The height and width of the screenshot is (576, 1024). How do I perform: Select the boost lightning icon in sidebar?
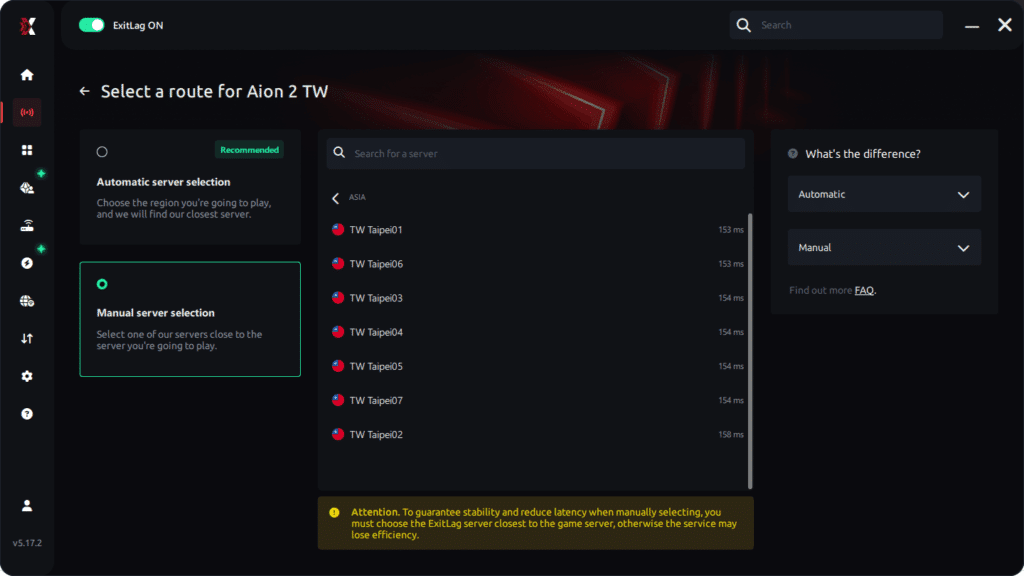26,261
